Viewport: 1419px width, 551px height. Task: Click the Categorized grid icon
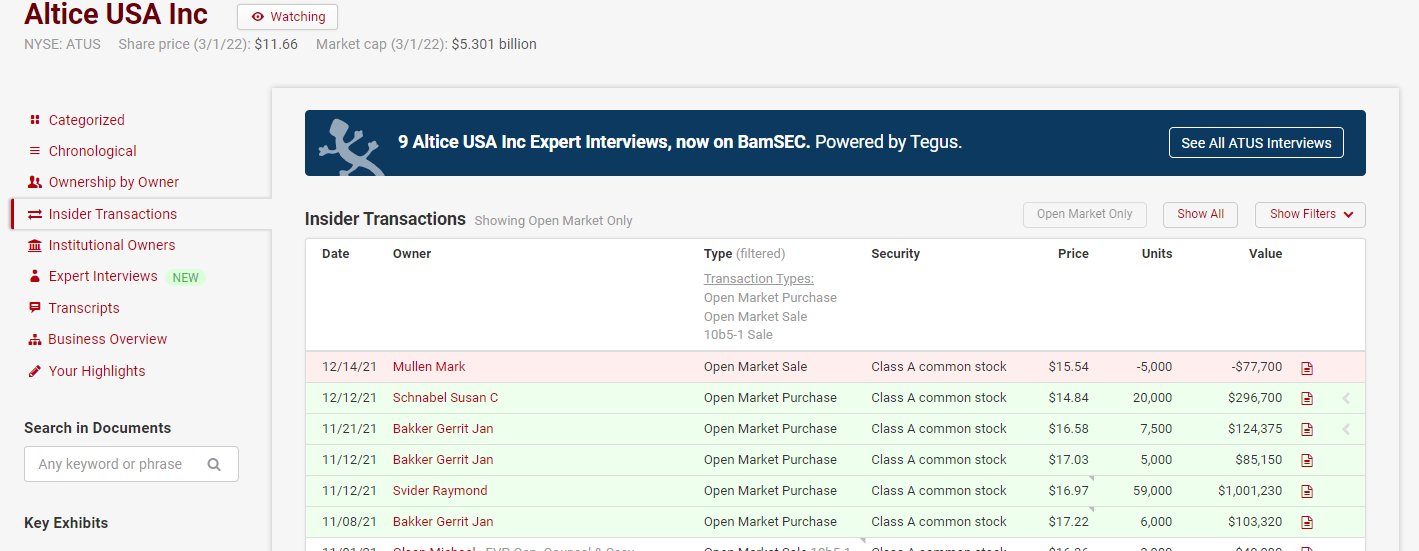pos(35,120)
